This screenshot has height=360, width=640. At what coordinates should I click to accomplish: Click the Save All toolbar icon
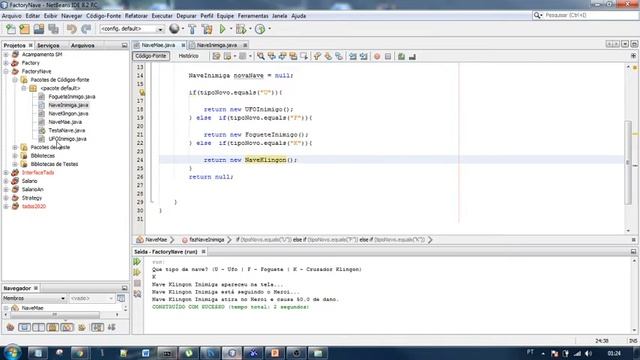pyautogui.click(x=53, y=29)
